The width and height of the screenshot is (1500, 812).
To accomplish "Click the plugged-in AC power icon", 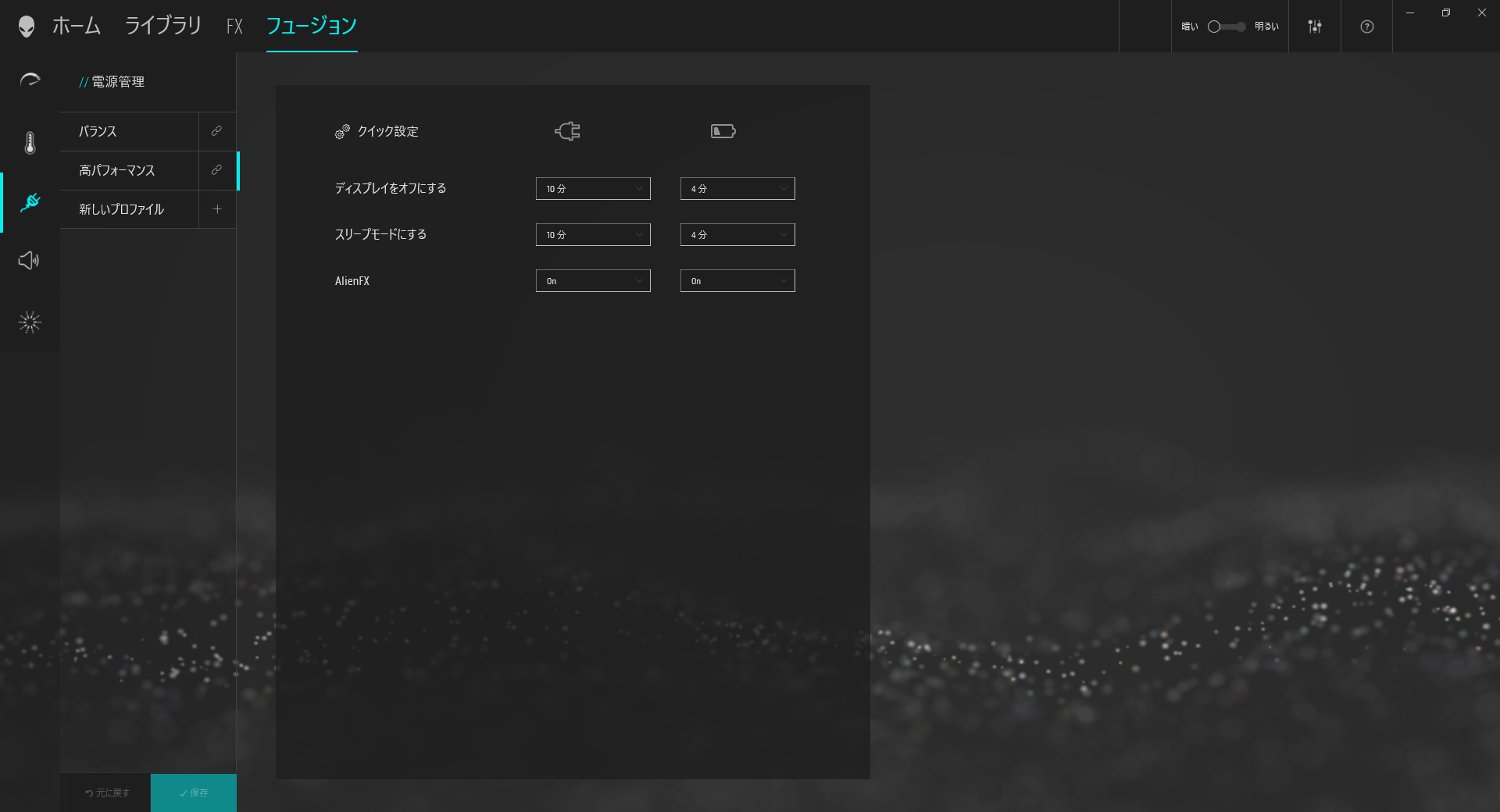I will click(x=567, y=131).
